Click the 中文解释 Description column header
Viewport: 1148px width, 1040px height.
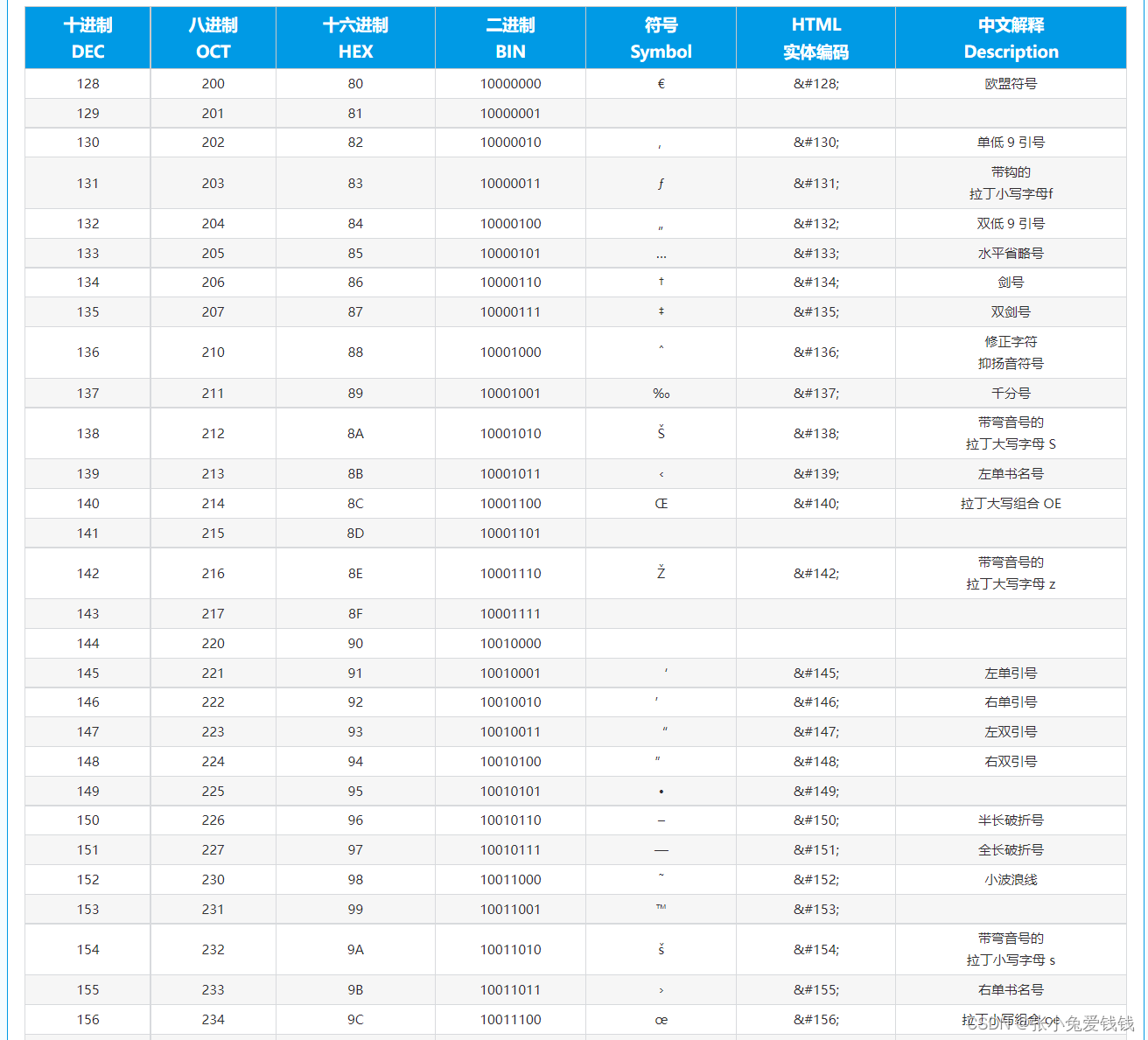[1011, 38]
